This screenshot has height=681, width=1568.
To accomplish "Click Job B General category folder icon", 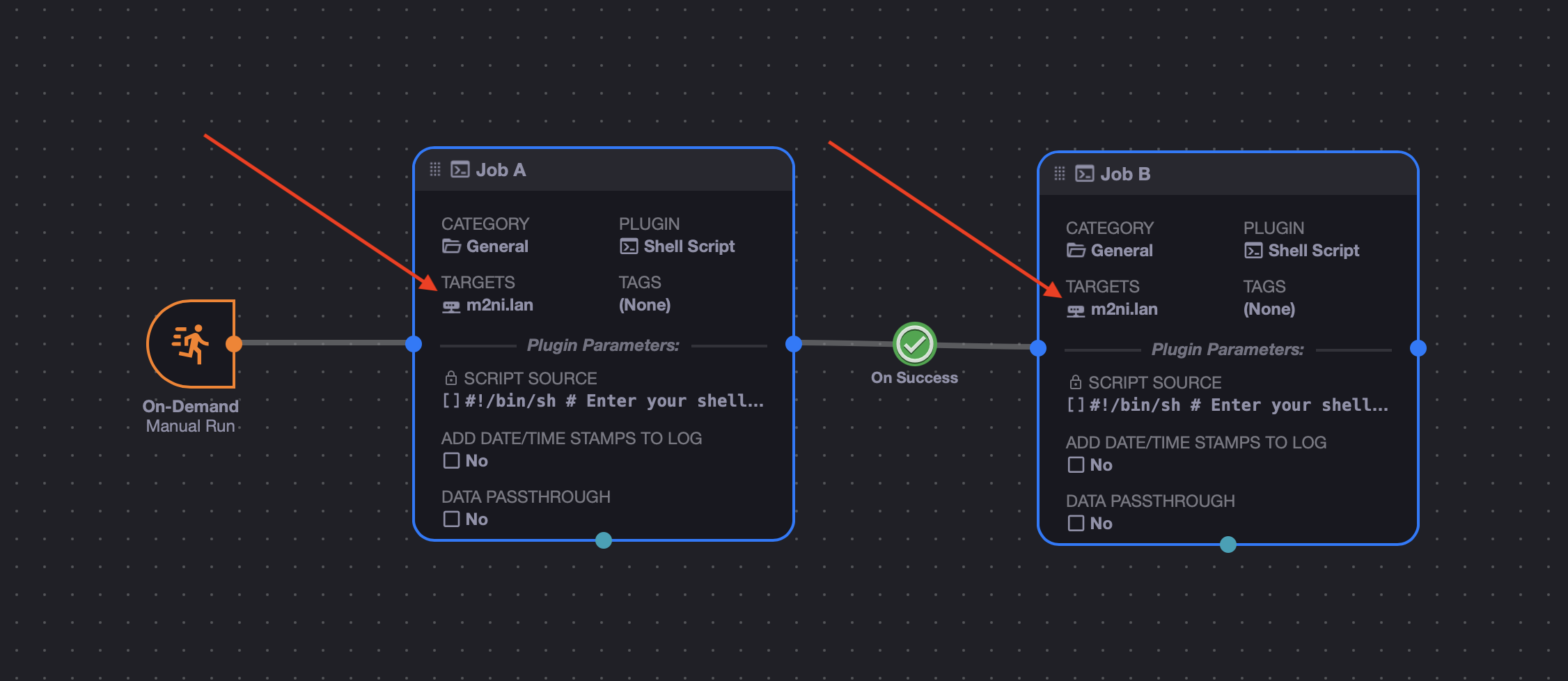I will 1076,251.
